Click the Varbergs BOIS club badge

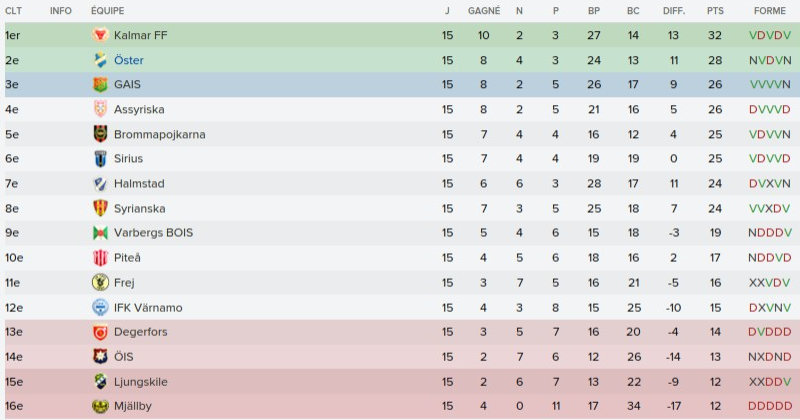tap(99, 233)
